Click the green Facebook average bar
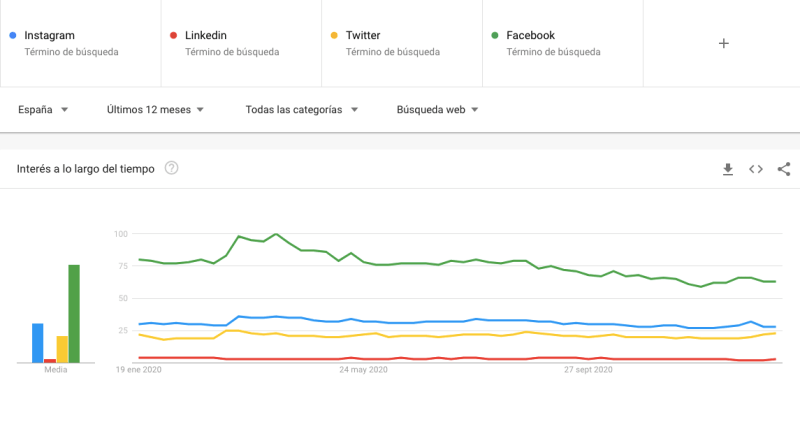 coord(74,313)
